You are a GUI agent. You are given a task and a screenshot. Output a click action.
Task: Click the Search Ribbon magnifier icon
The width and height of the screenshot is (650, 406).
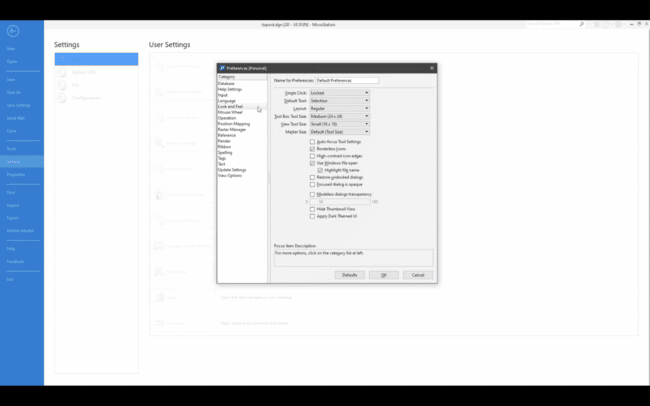point(582,24)
